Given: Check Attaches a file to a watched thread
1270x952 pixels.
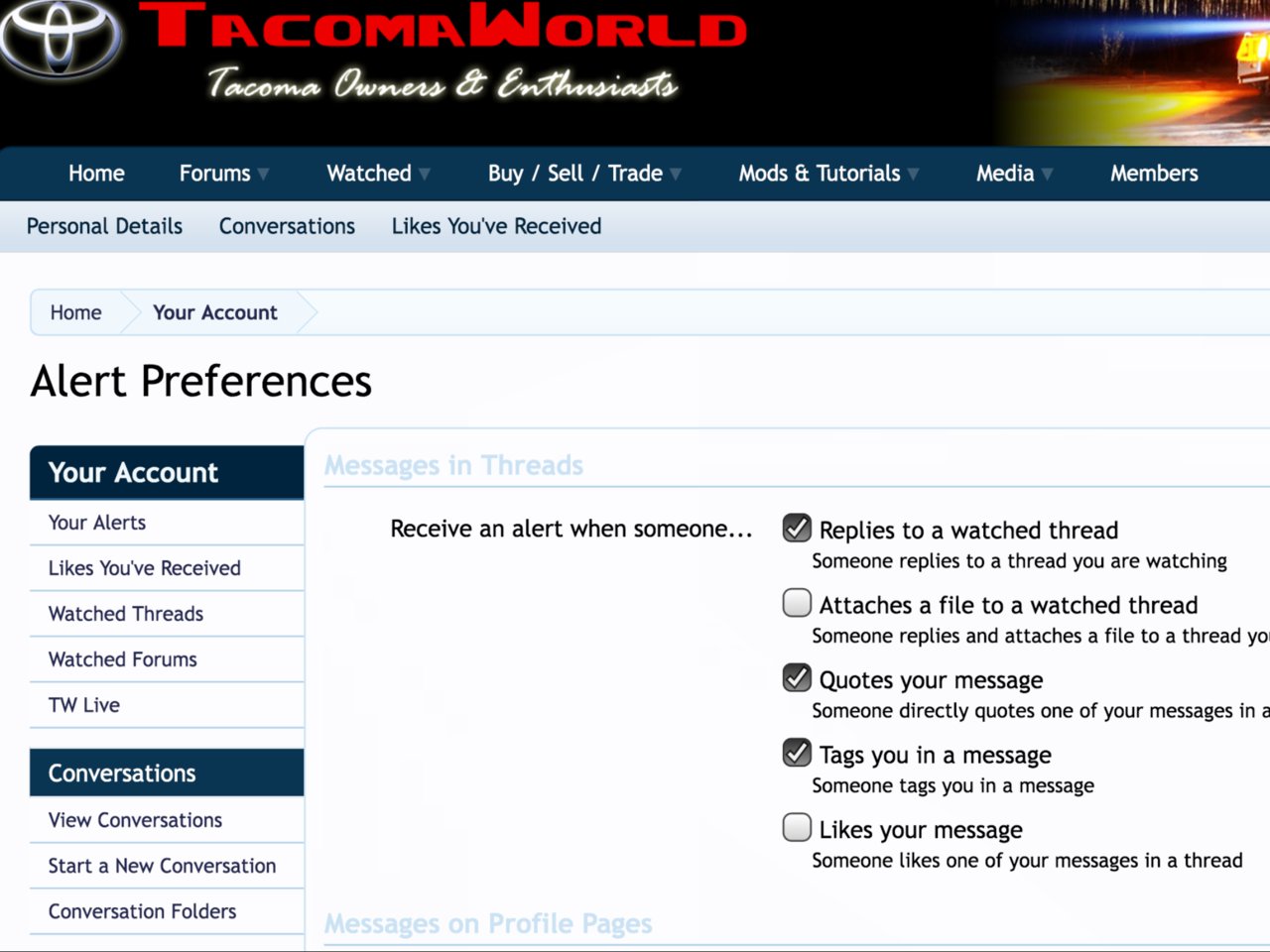Looking at the screenshot, I should click(797, 603).
